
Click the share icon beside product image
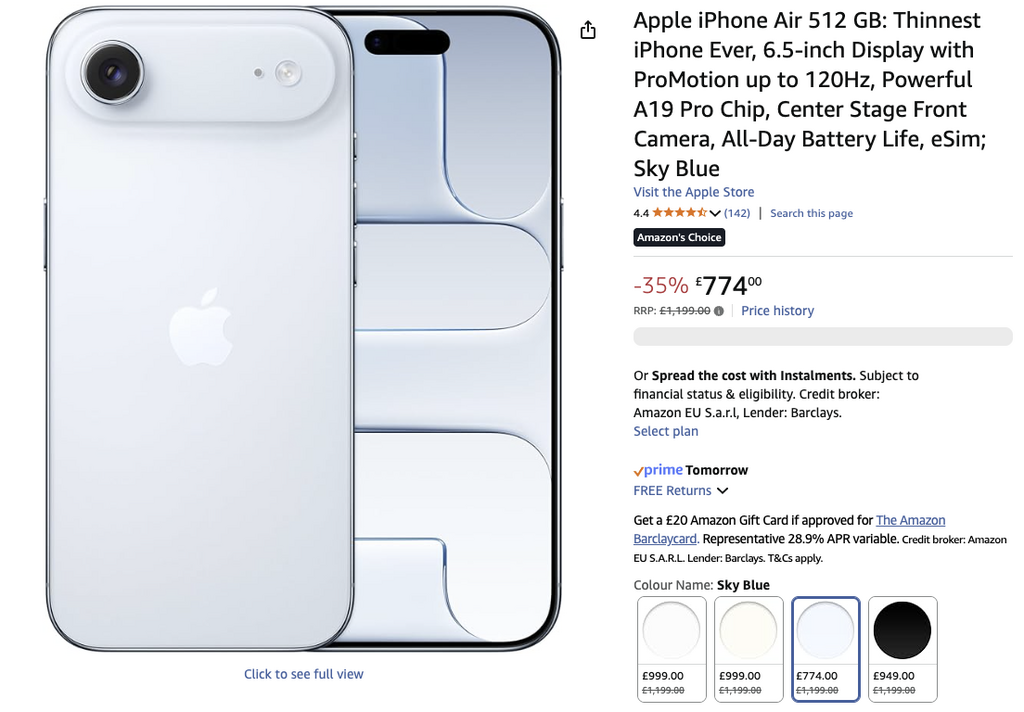pos(588,30)
